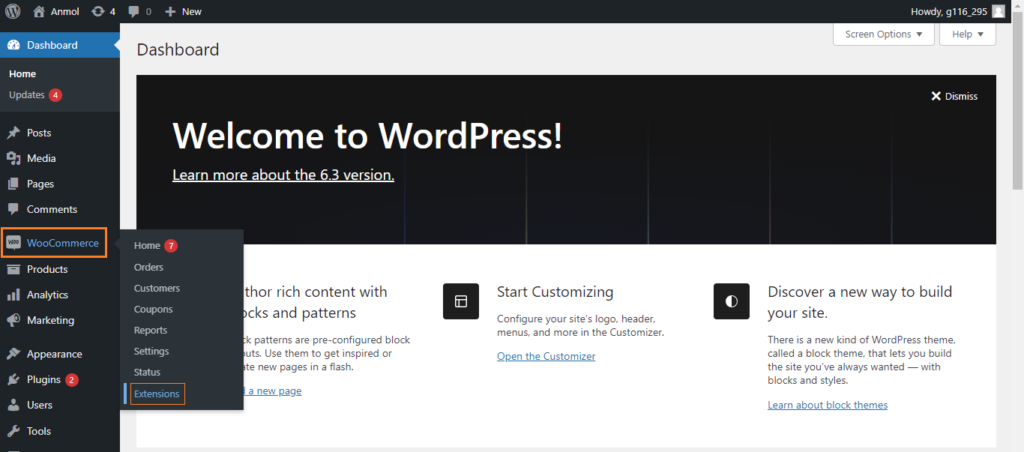The height and width of the screenshot is (452, 1024).
Task: Expand the Screen Options dropdown
Action: 884,34
